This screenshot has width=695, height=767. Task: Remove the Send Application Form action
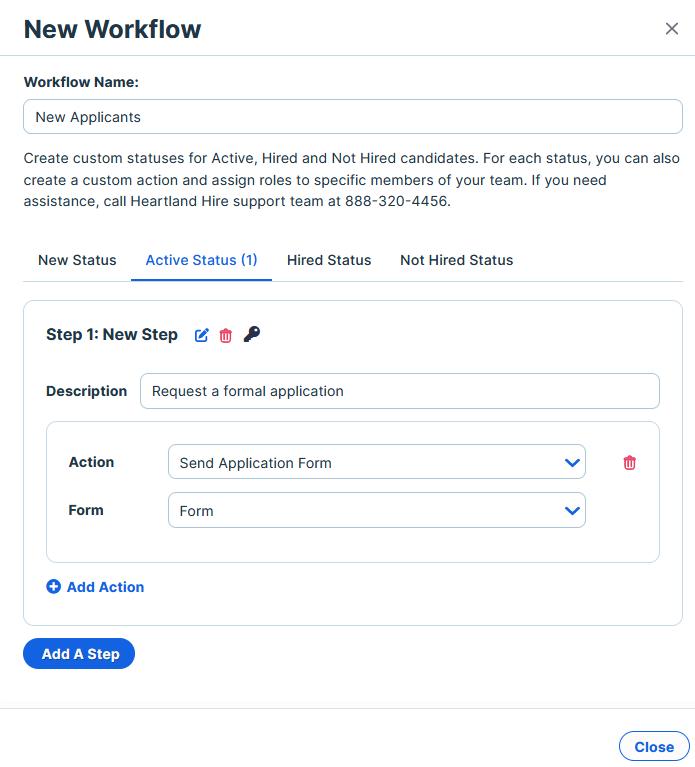click(629, 462)
